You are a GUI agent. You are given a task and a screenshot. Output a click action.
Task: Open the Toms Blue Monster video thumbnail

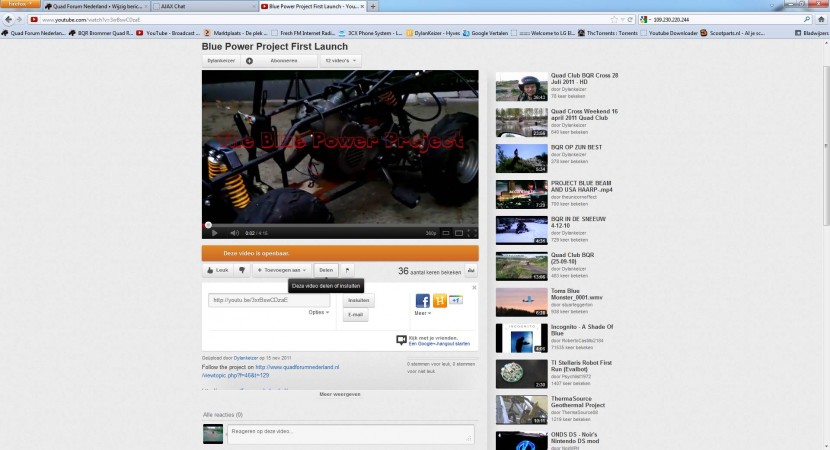[521, 301]
